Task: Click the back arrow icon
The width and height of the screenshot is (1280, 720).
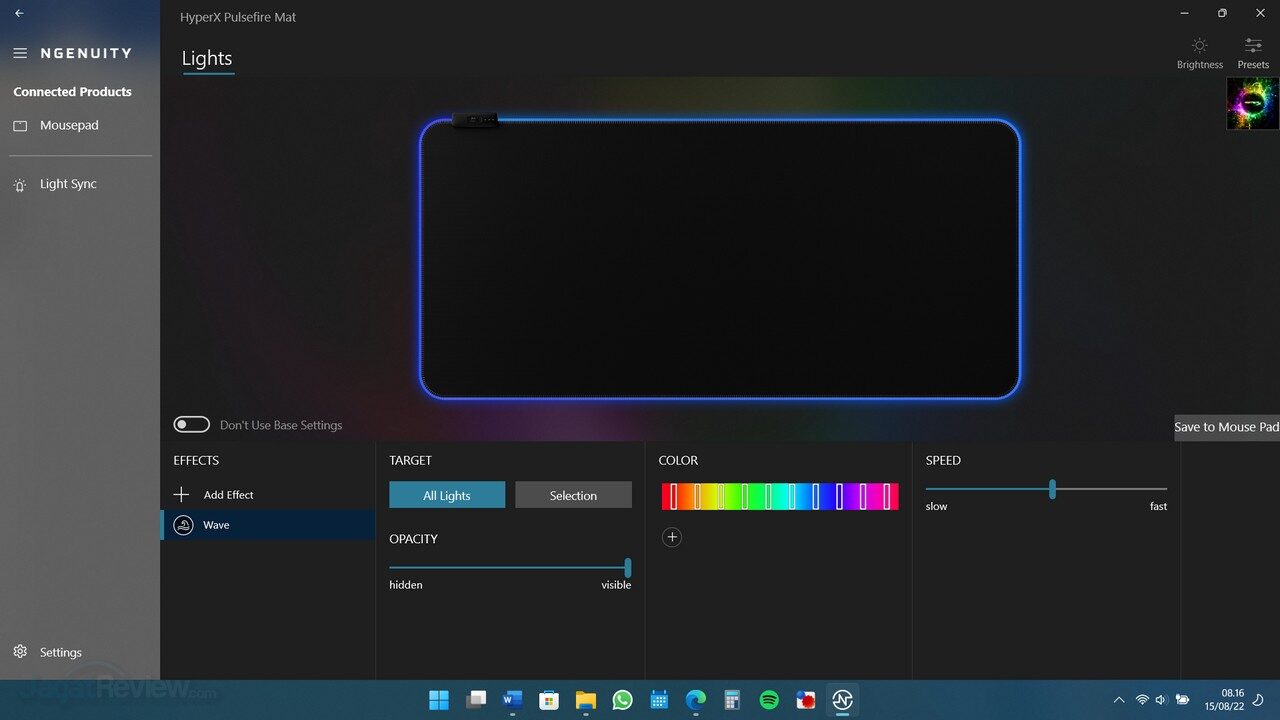Action: 19,14
